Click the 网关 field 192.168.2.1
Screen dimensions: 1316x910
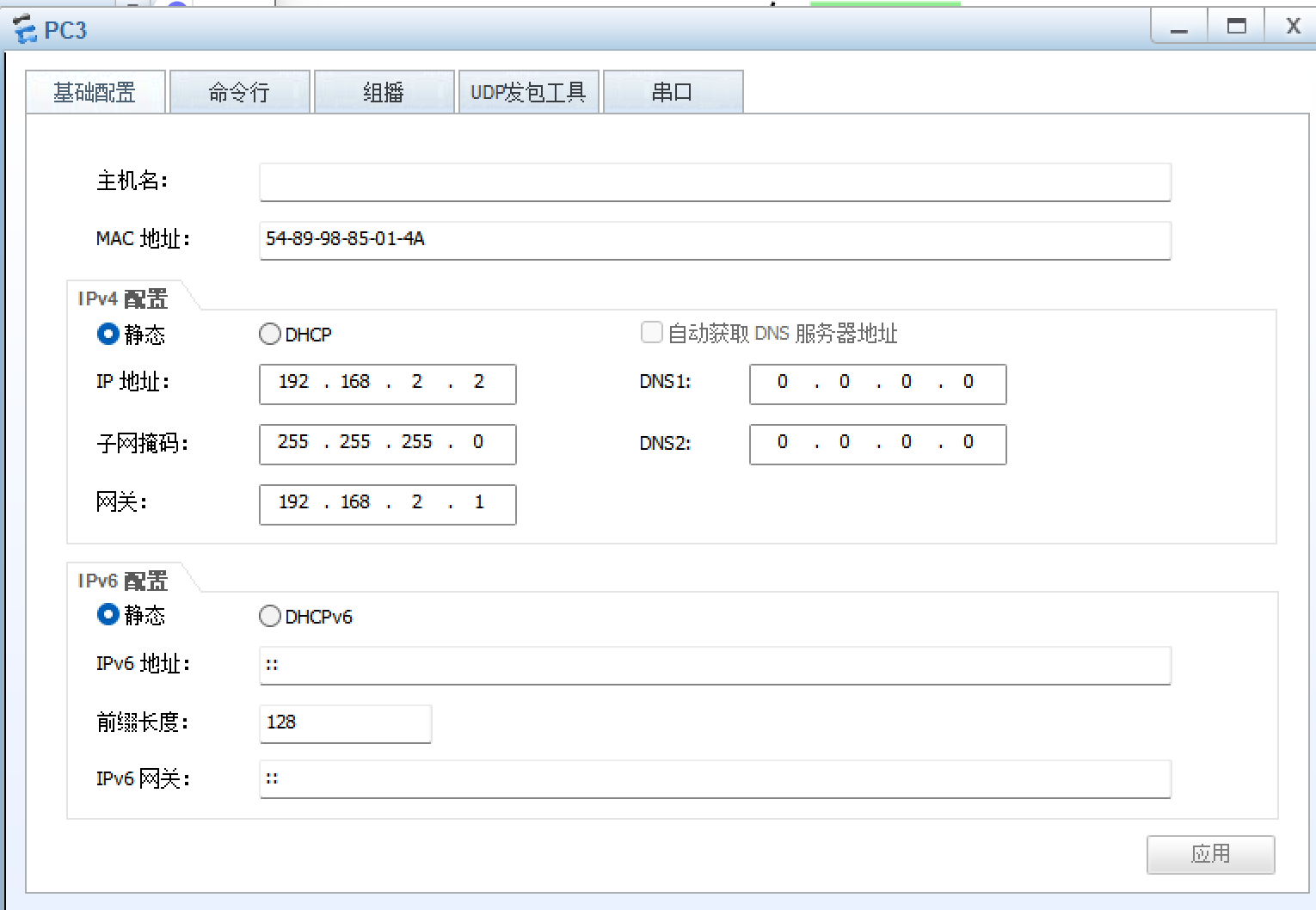388,504
